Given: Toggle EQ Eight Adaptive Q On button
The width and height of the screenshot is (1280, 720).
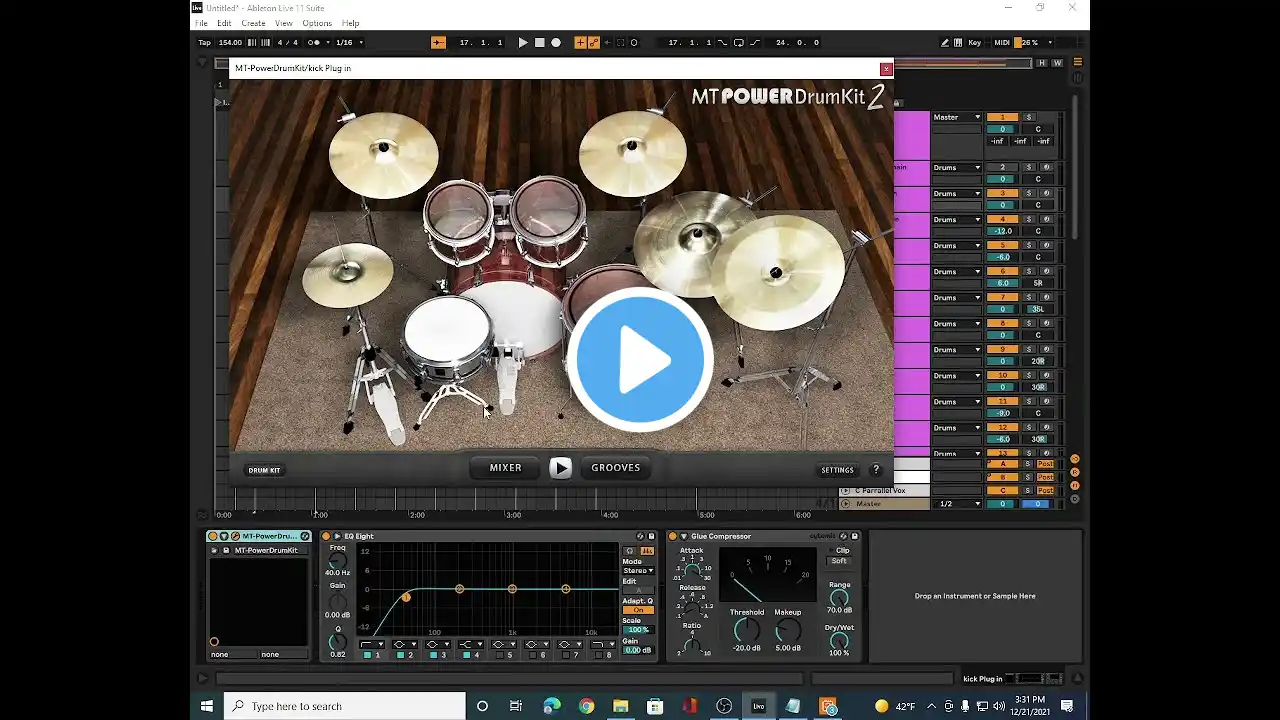Looking at the screenshot, I should click(637, 610).
